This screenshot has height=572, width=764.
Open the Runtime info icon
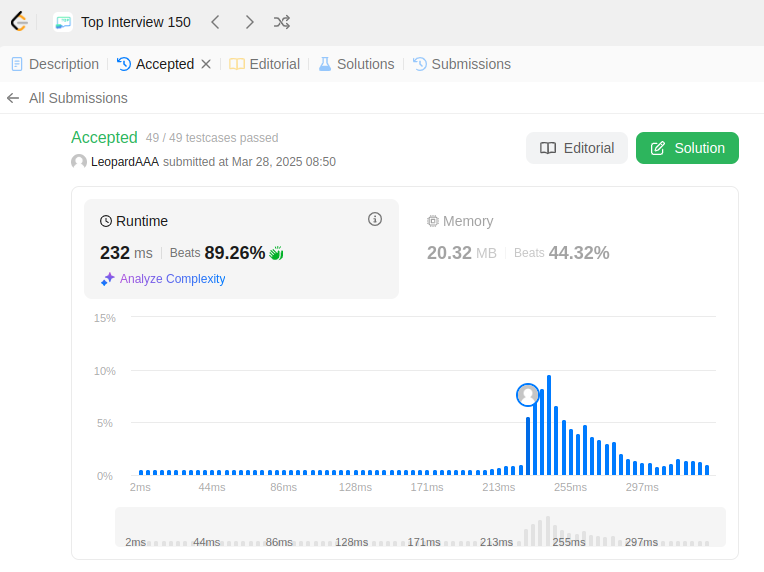point(375,219)
